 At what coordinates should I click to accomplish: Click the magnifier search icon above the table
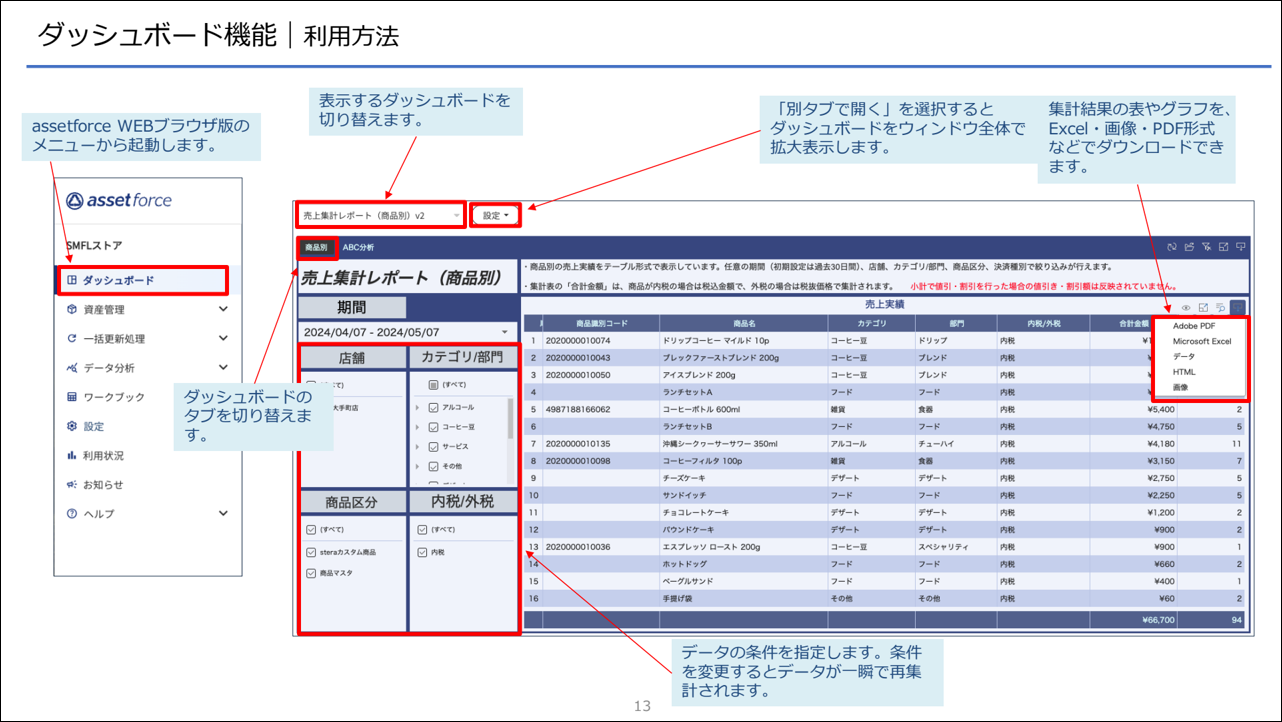coord(1221,308)
